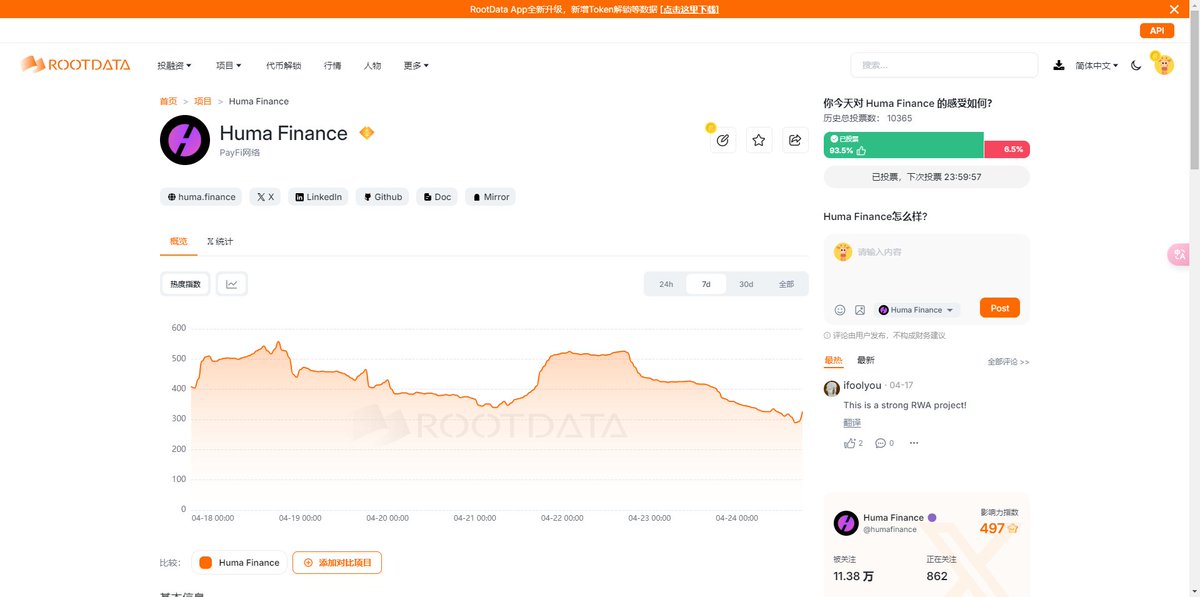The height and width of the screenshot is (597, 1200).
Task: Open the huma.finance website link
Action: 201,197
